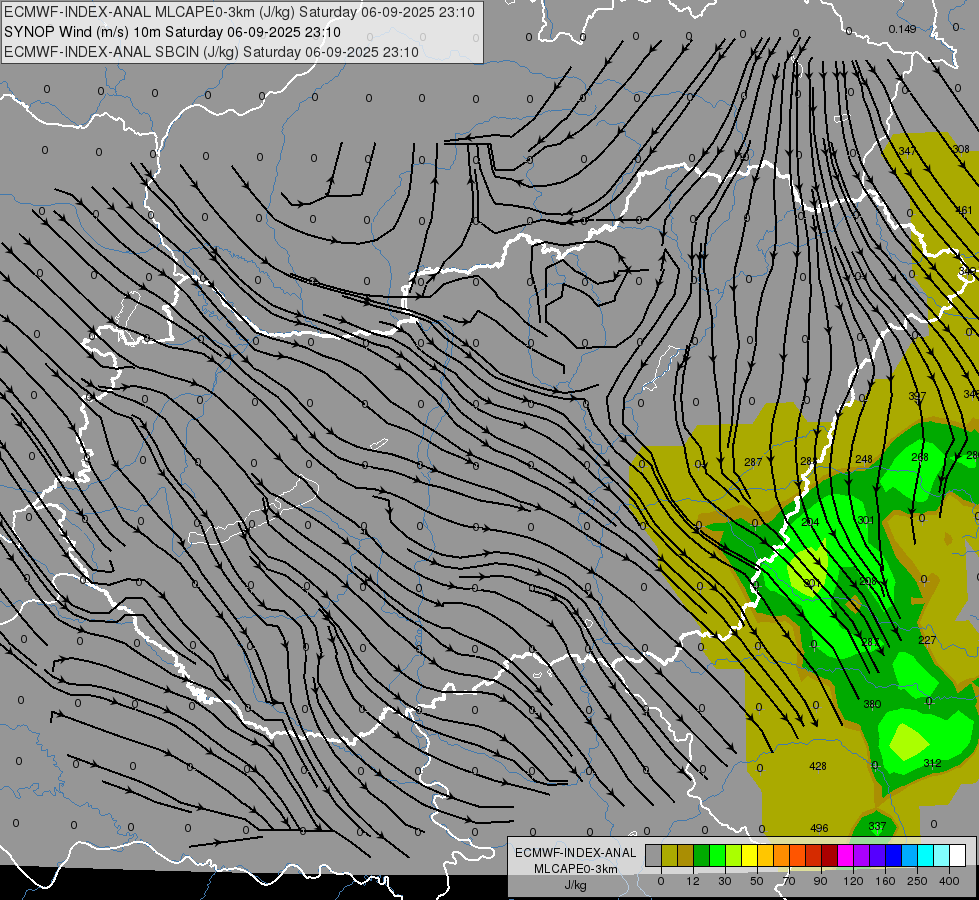Click the legend tick label 120
The width and height of the screenshot is (979, 900).
coord(853,882)
